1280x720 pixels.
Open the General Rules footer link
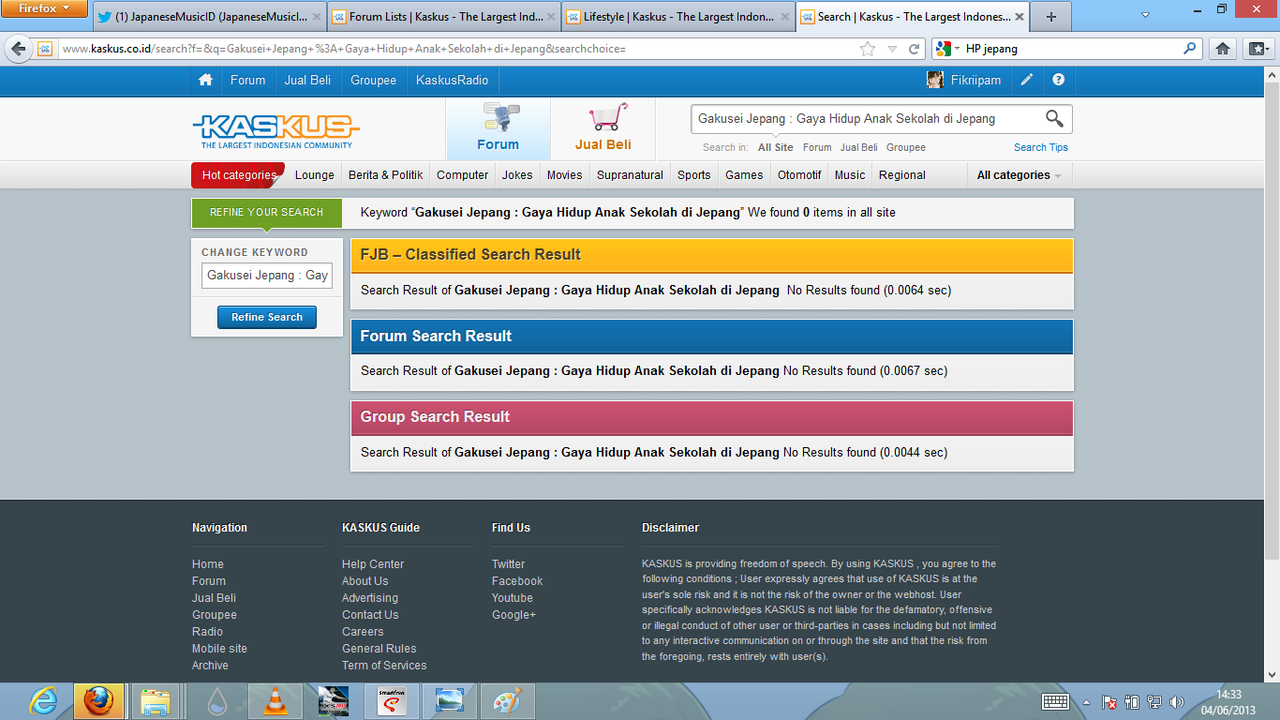coord(379,648)
